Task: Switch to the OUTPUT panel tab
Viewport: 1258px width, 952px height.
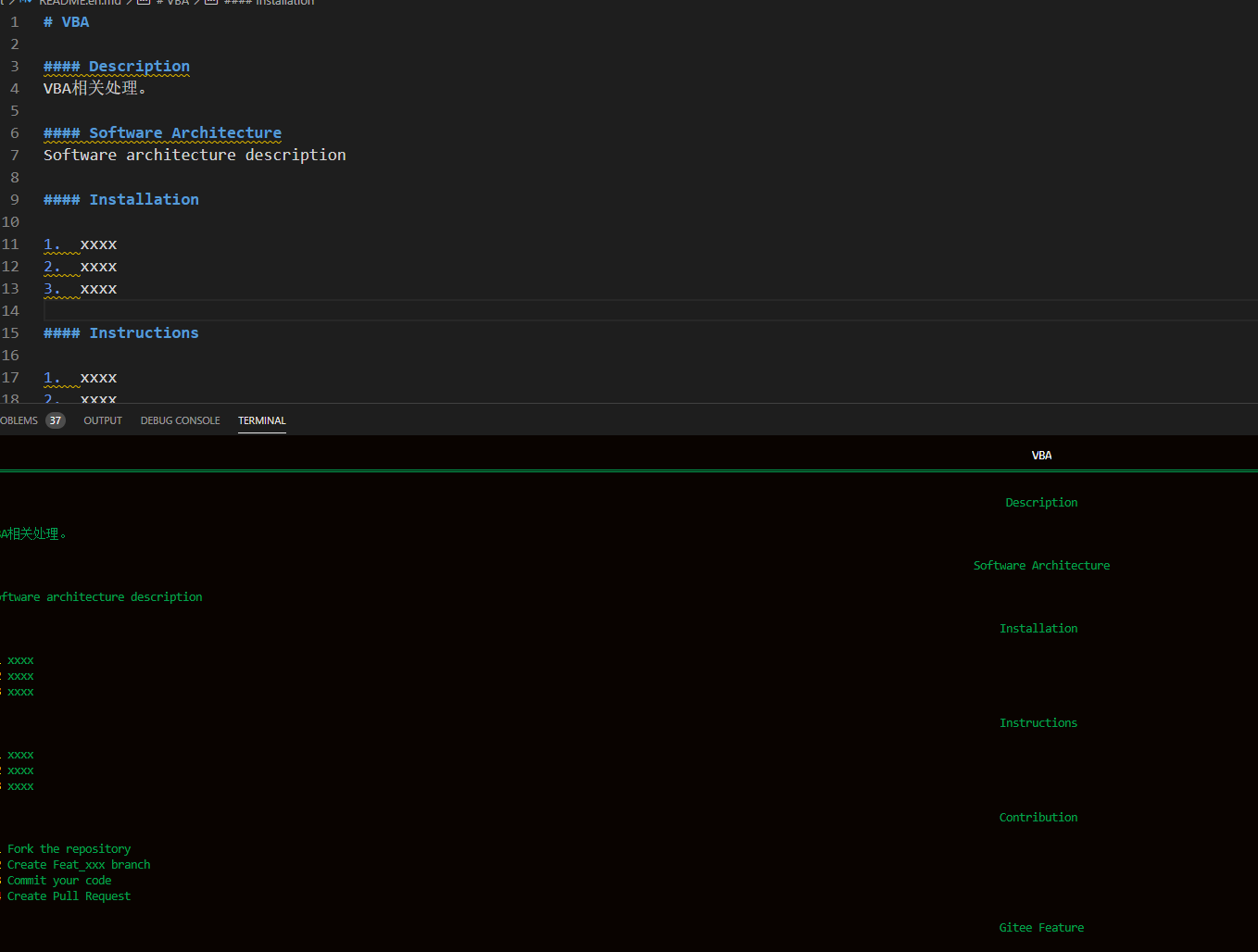Action: point(103,420)
